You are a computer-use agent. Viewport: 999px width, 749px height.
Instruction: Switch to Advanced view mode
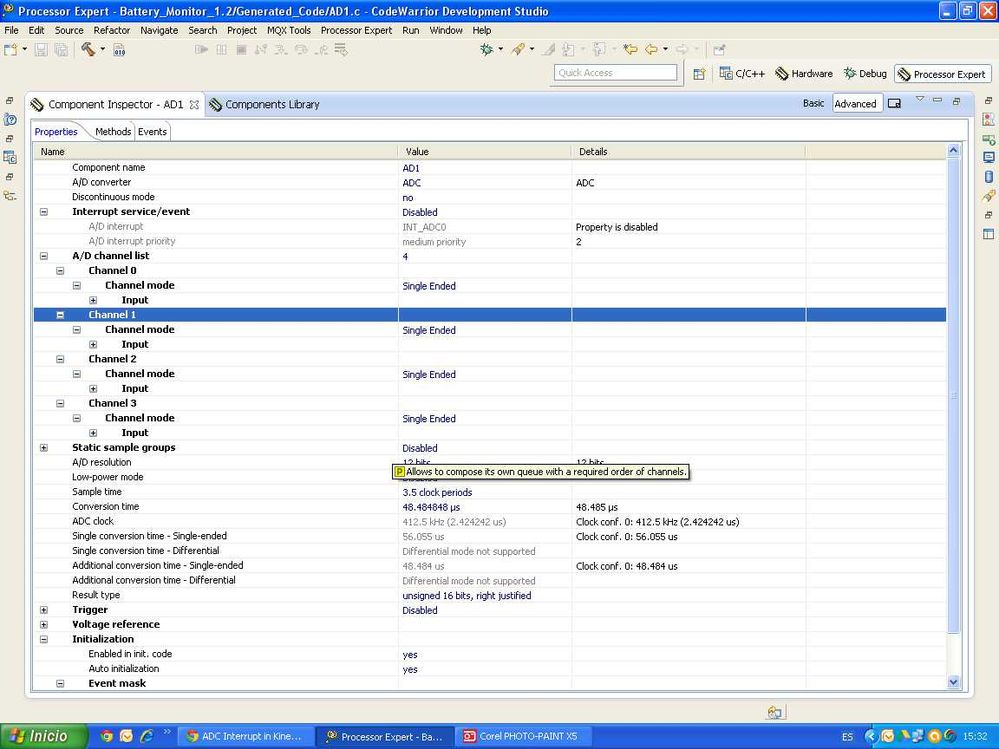click(856, 104)
